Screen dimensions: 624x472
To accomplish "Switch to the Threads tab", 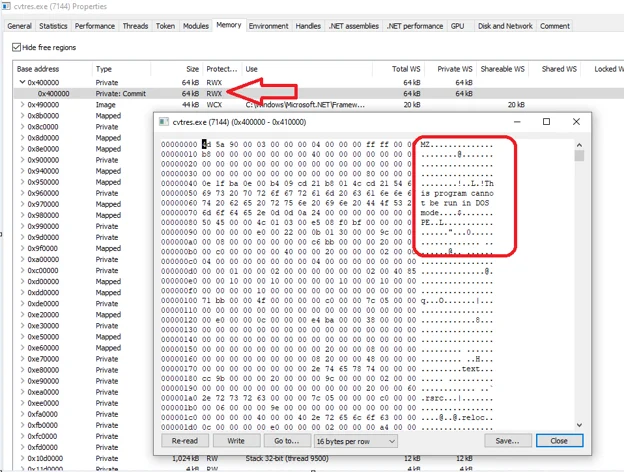I will (x=135, y=26).
